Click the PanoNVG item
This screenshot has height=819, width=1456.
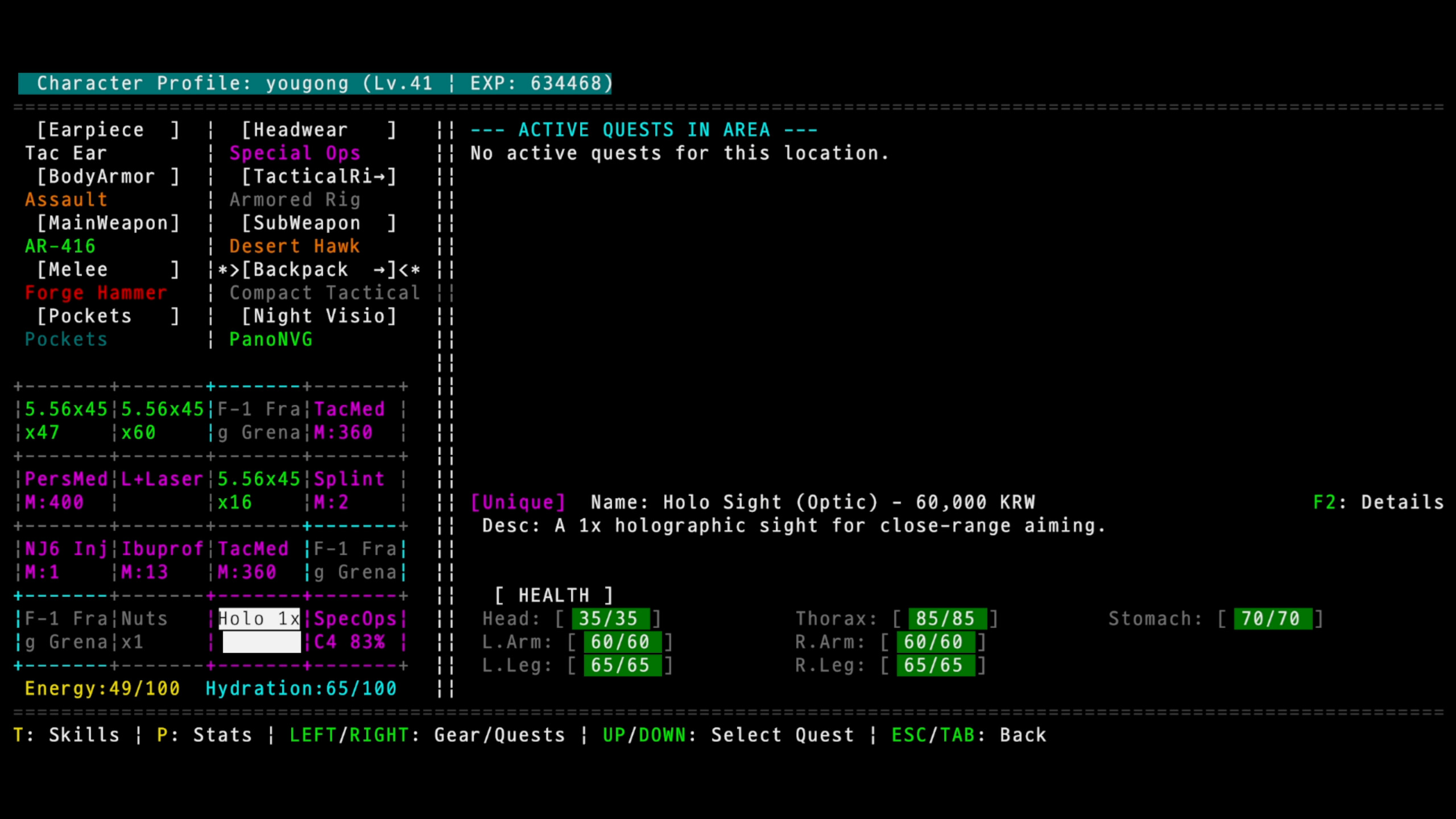tap(271, 340)
